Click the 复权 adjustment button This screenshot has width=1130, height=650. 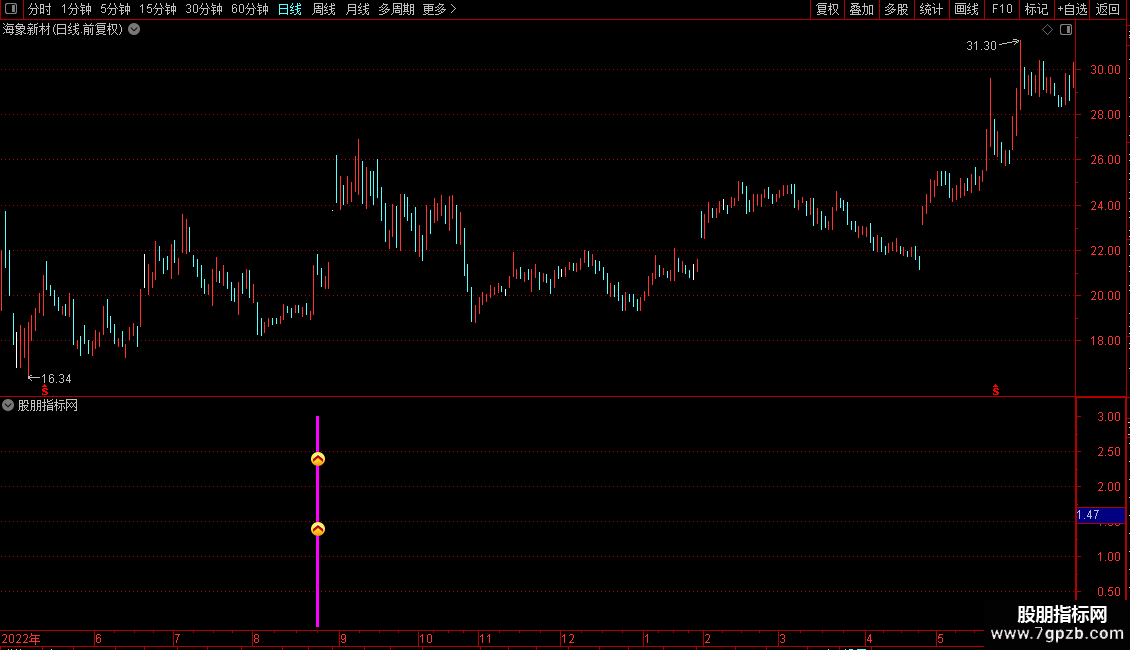[x=827, y=9]
